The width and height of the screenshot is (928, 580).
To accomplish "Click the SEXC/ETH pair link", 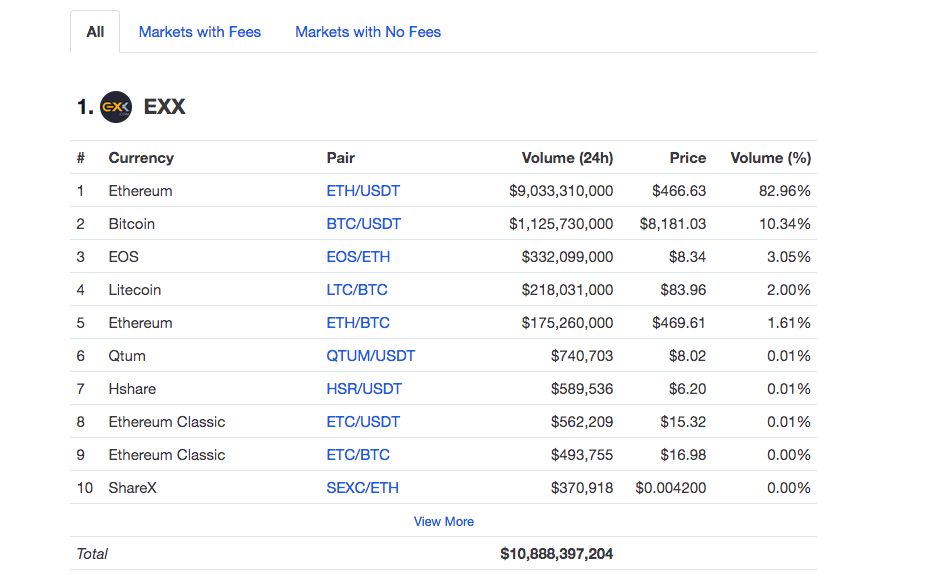I will (362, 488).
